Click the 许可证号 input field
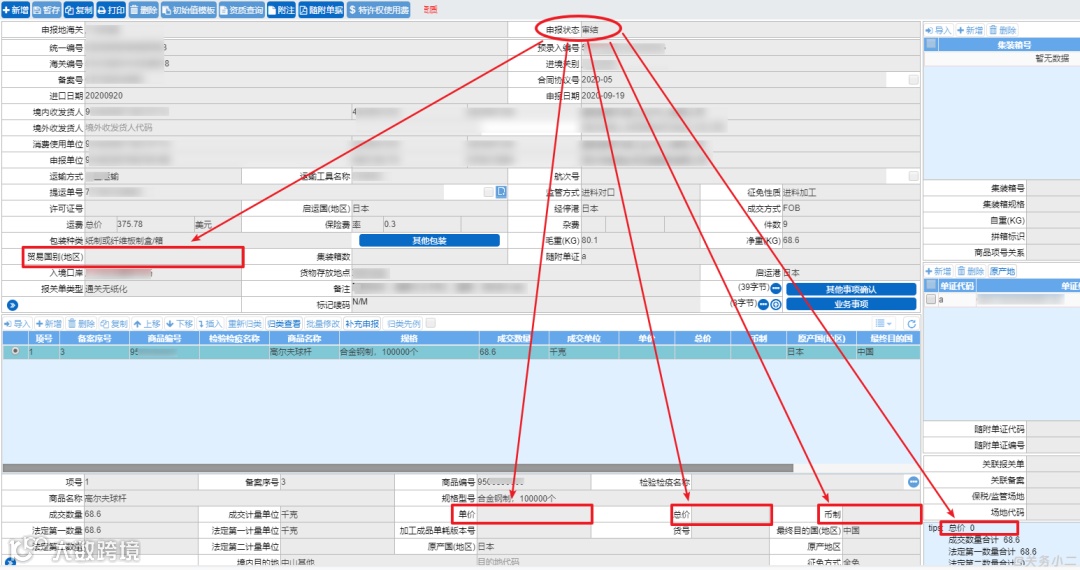1080x570 pixels. [x=163, y=209]
